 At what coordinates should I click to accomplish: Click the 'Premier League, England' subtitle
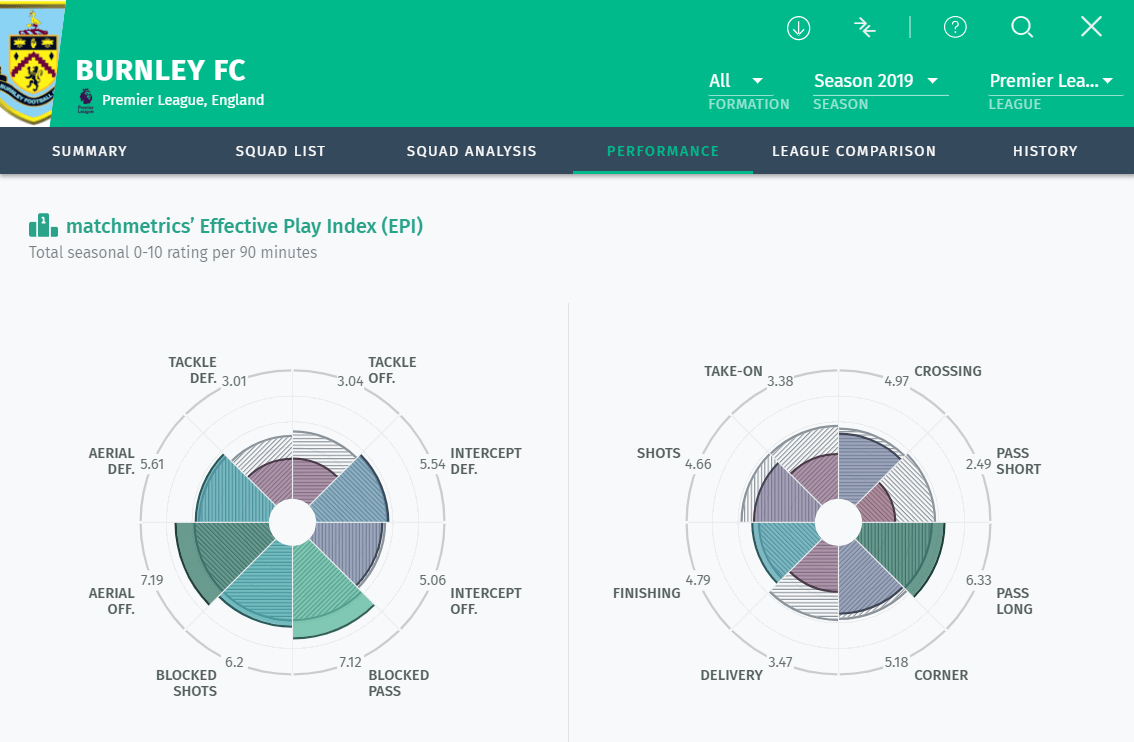pyautogui.click(x=183, y=100)
